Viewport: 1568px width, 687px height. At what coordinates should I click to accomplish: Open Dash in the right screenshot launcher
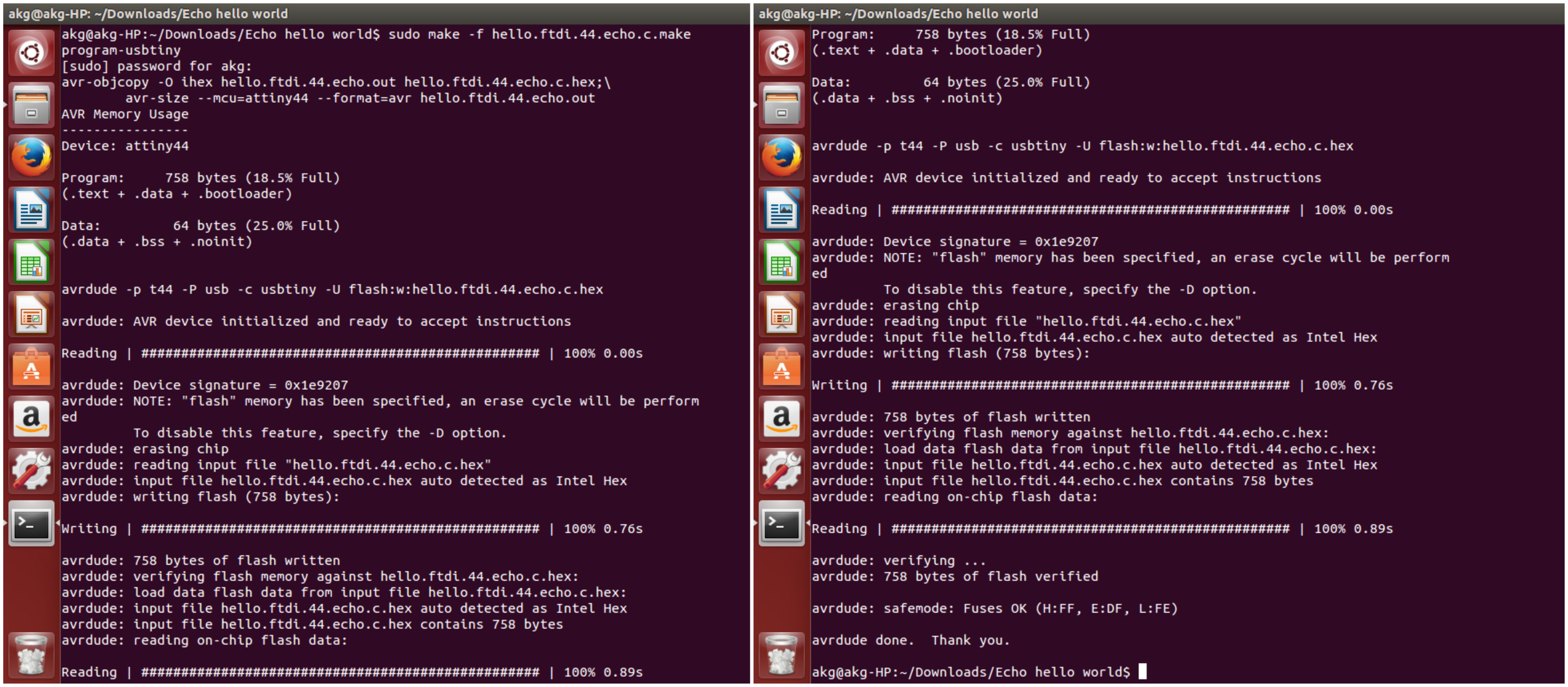pos(782,53)
